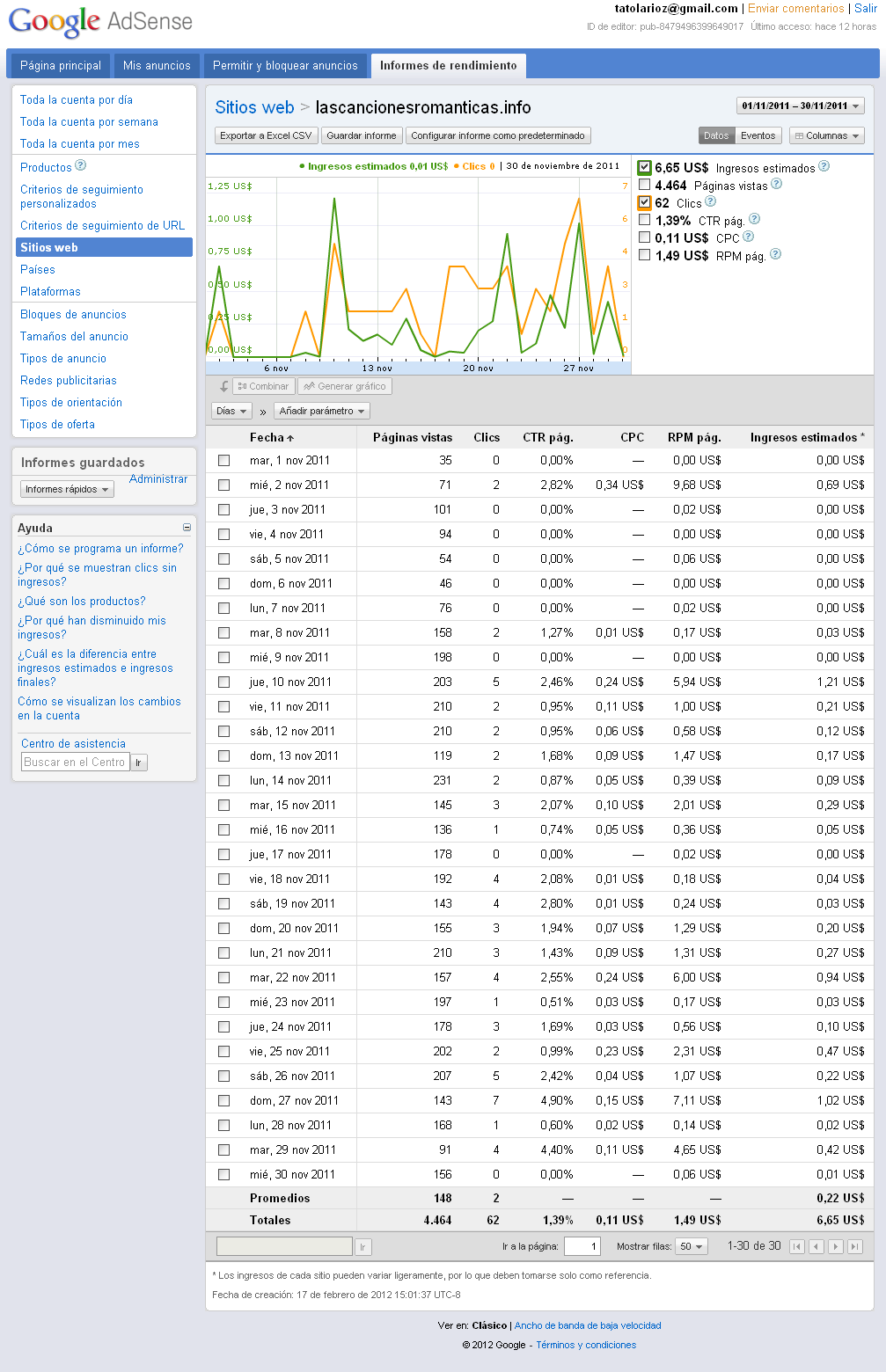This screenshot has width=886, height=1372.
Task: Switch to Permitir y bloquear anuncios tab
Action: [x=285, y=65]
